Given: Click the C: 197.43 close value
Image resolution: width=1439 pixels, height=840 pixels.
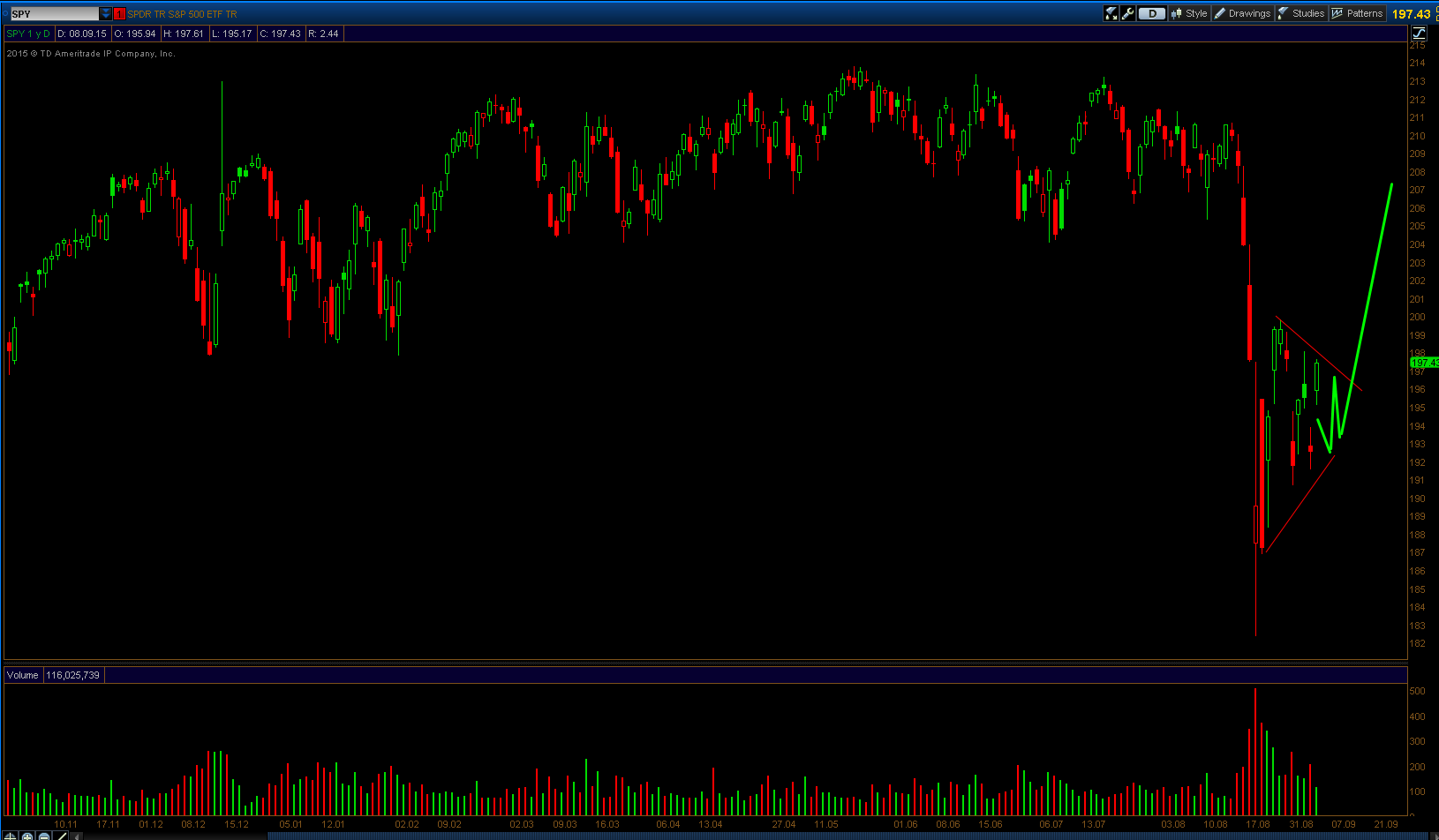Looking at the screenshot, I should 281,34.
